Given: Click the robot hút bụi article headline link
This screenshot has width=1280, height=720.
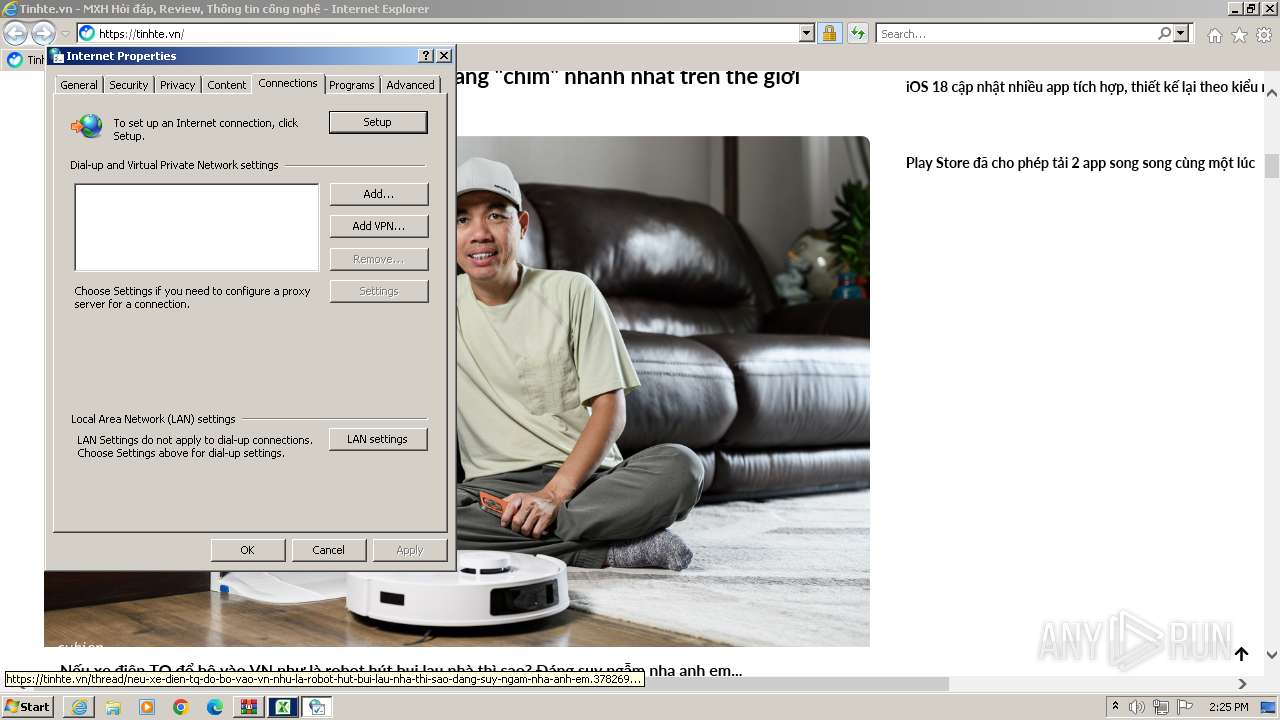Looking at the screenshot, I should 401,670.
